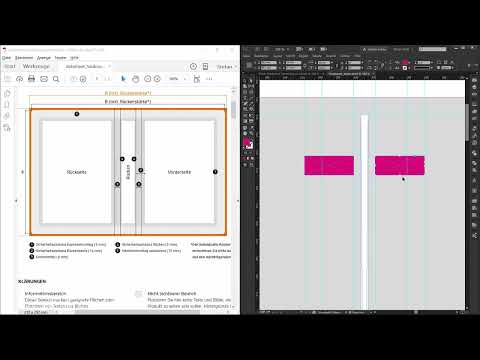Open the page thumbnails panel in Acrobat sidebar
480x360 pixels.
point(7,94)
